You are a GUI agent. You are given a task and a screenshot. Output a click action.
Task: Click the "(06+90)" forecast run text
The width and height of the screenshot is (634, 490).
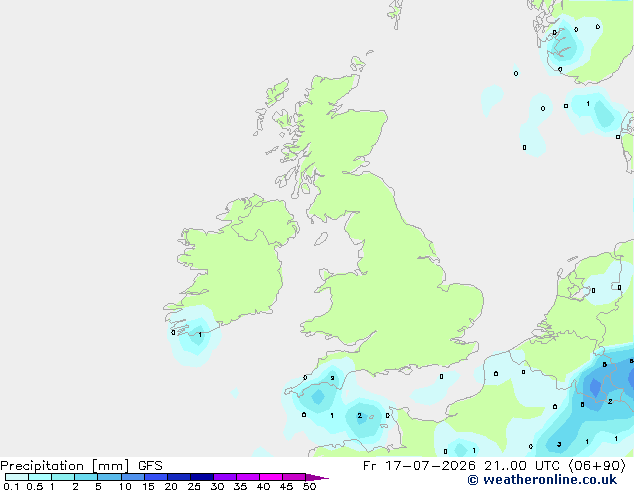tap(597, 466)
